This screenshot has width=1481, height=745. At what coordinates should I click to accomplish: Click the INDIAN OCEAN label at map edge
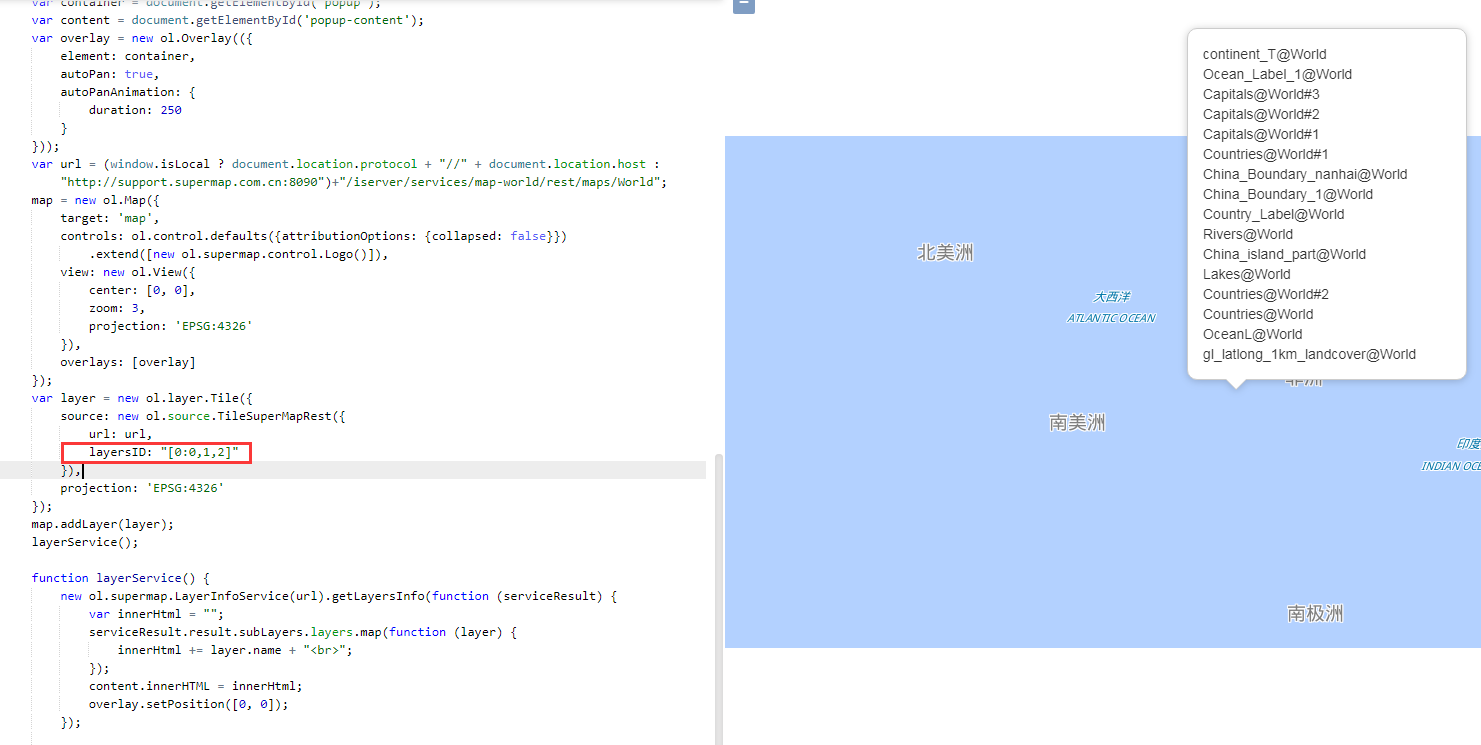pos(1451,466)
